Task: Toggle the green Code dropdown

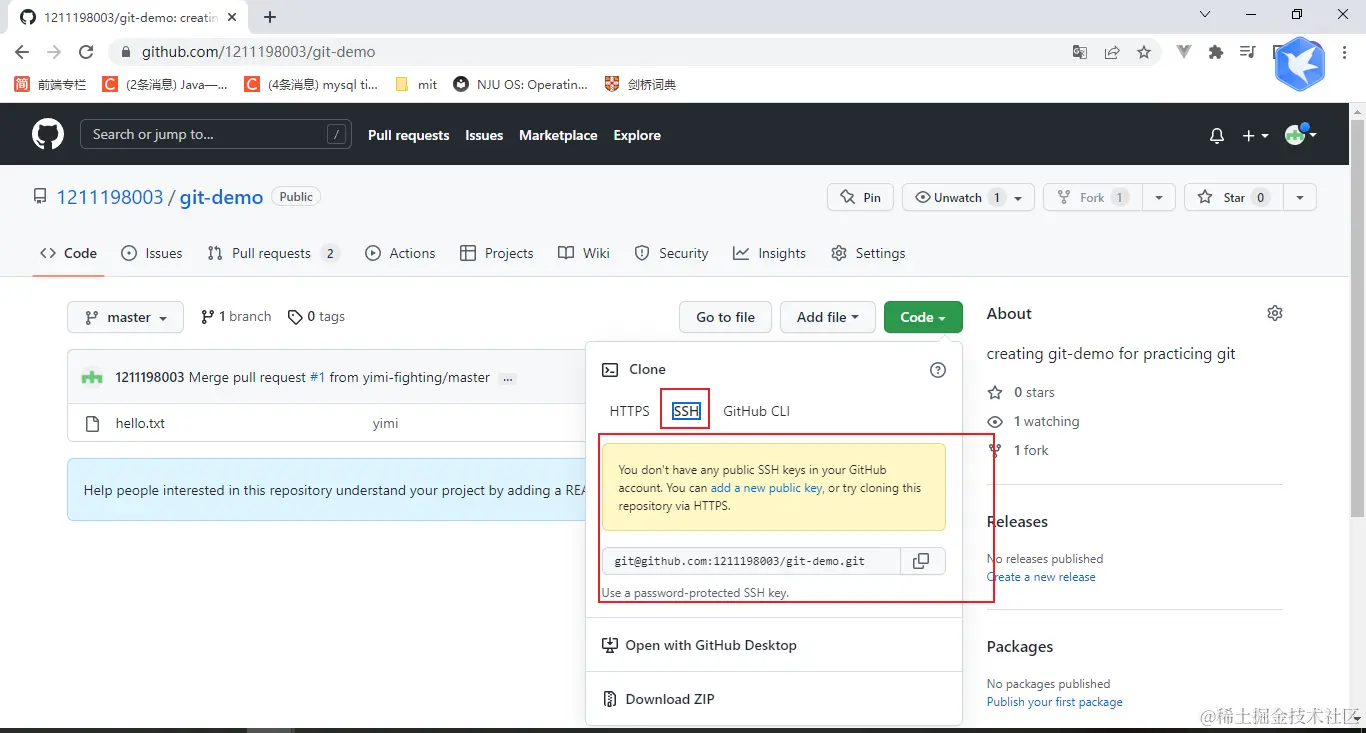Action: 923,317
